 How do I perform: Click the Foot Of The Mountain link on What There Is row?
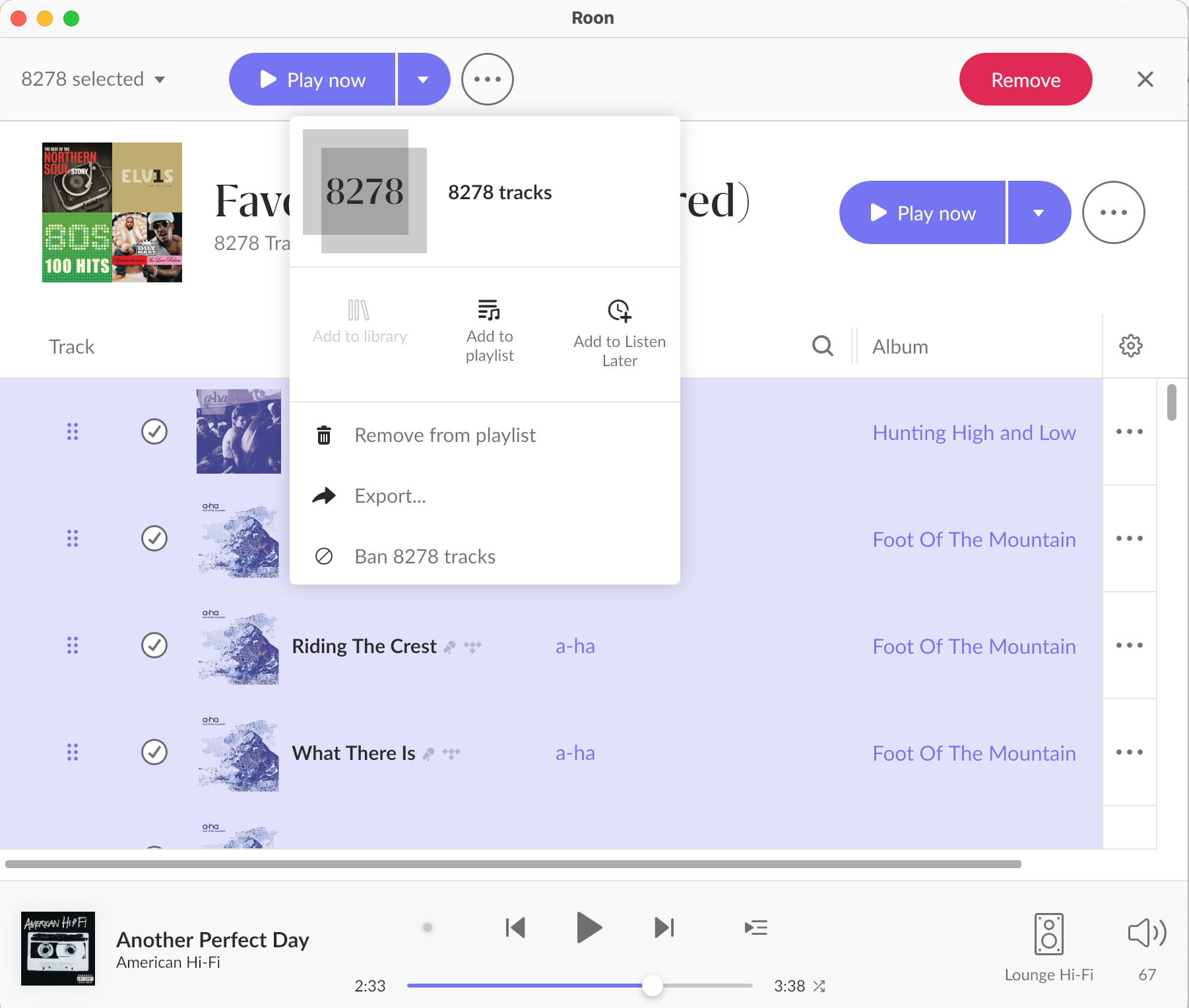[x=974, y=753]
